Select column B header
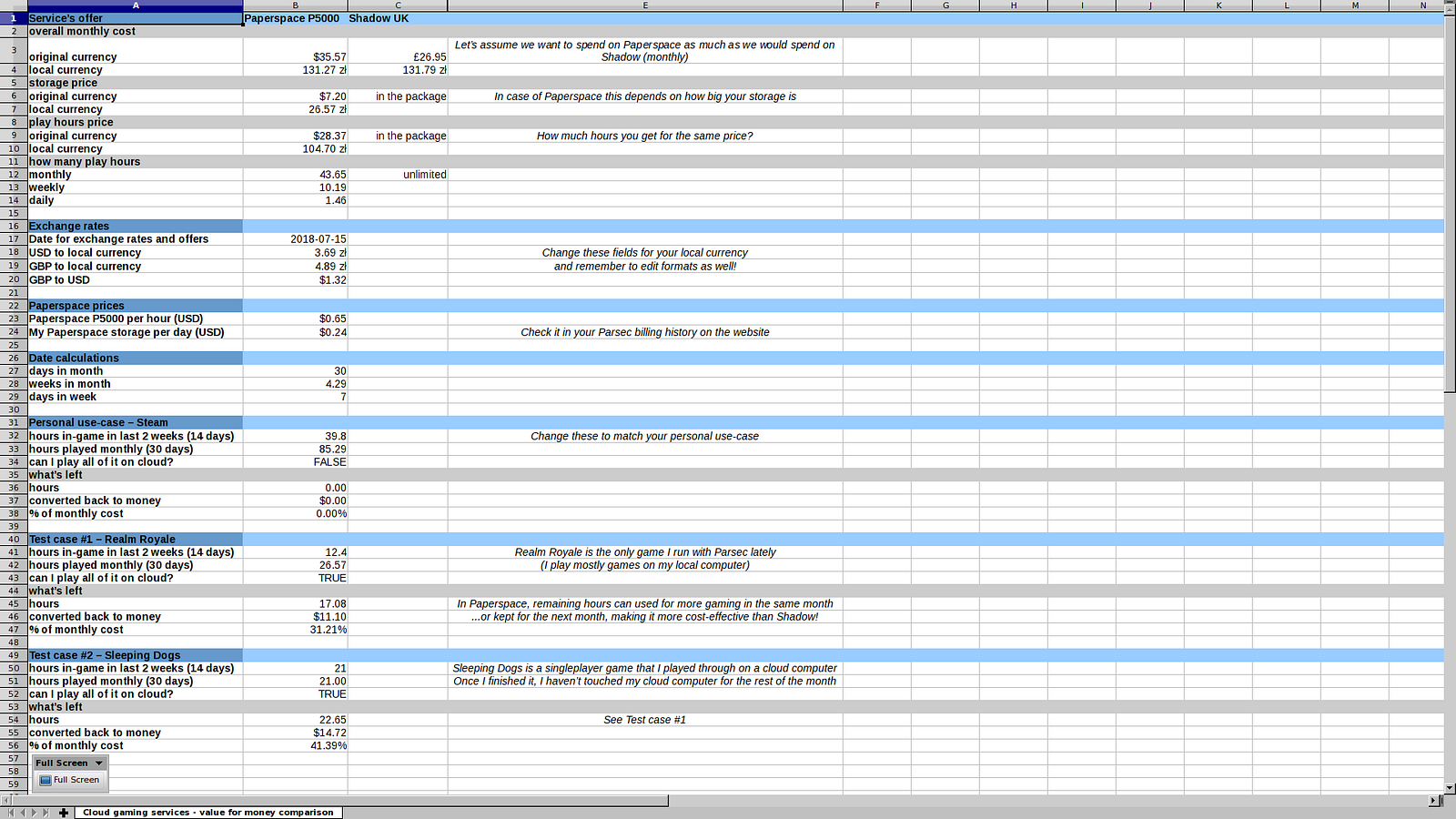The height and width of the screenshot is (819, 1456). pos(295,5)
